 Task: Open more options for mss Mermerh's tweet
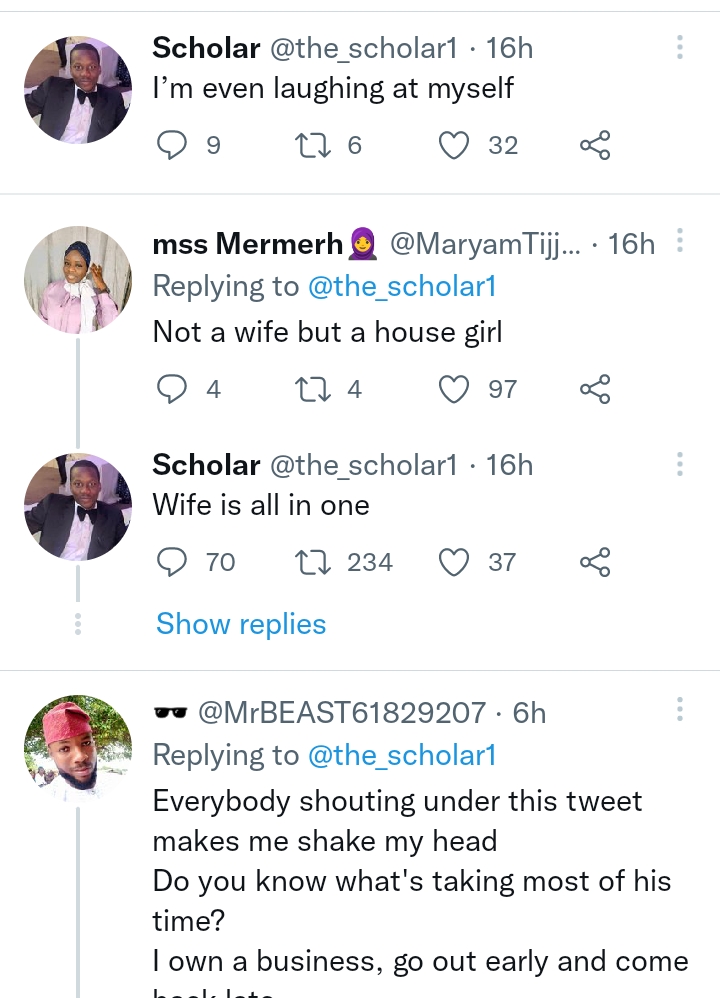pyautogui.click(x=680, y=241)
